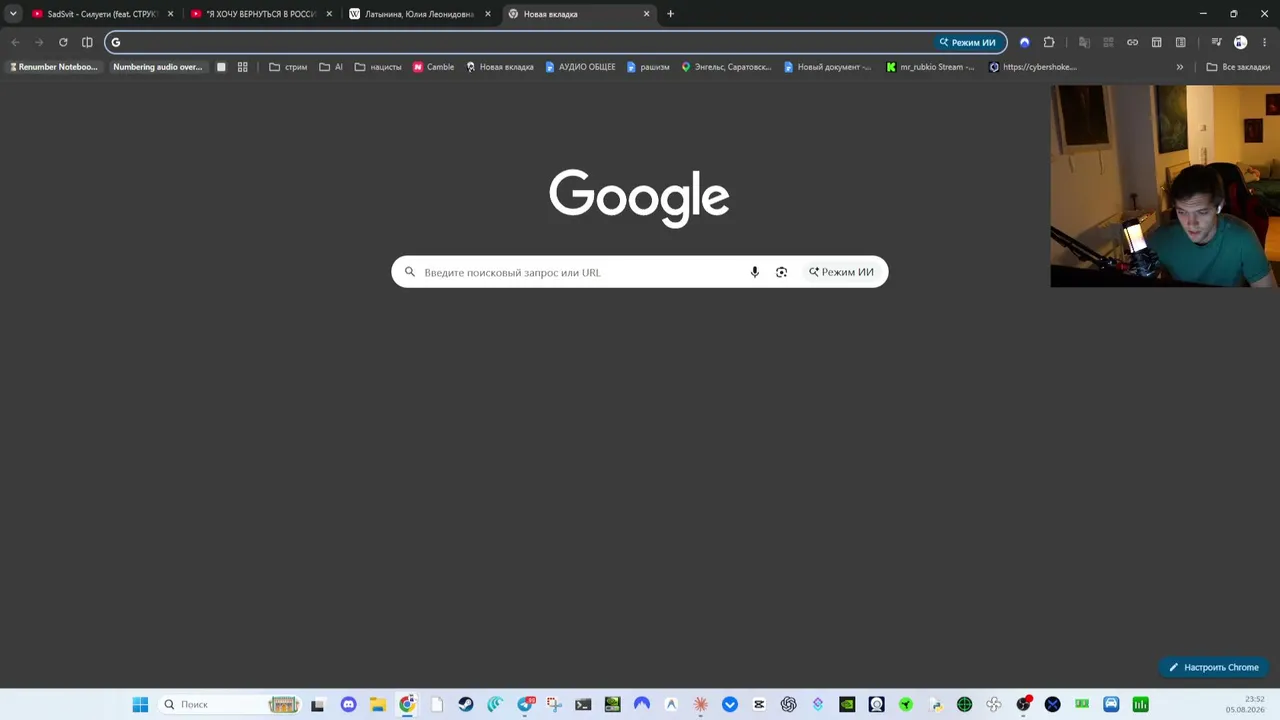The height and width of the screenshot is (720, 1280).
Task: Open the taskbar clock and date
Action: coord(1246,705)
